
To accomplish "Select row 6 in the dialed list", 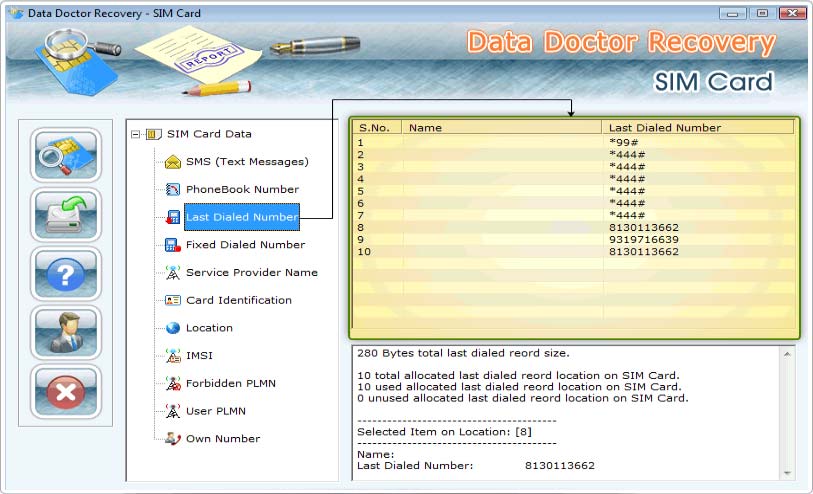I will pyautogui.click(x=573, y=203).
